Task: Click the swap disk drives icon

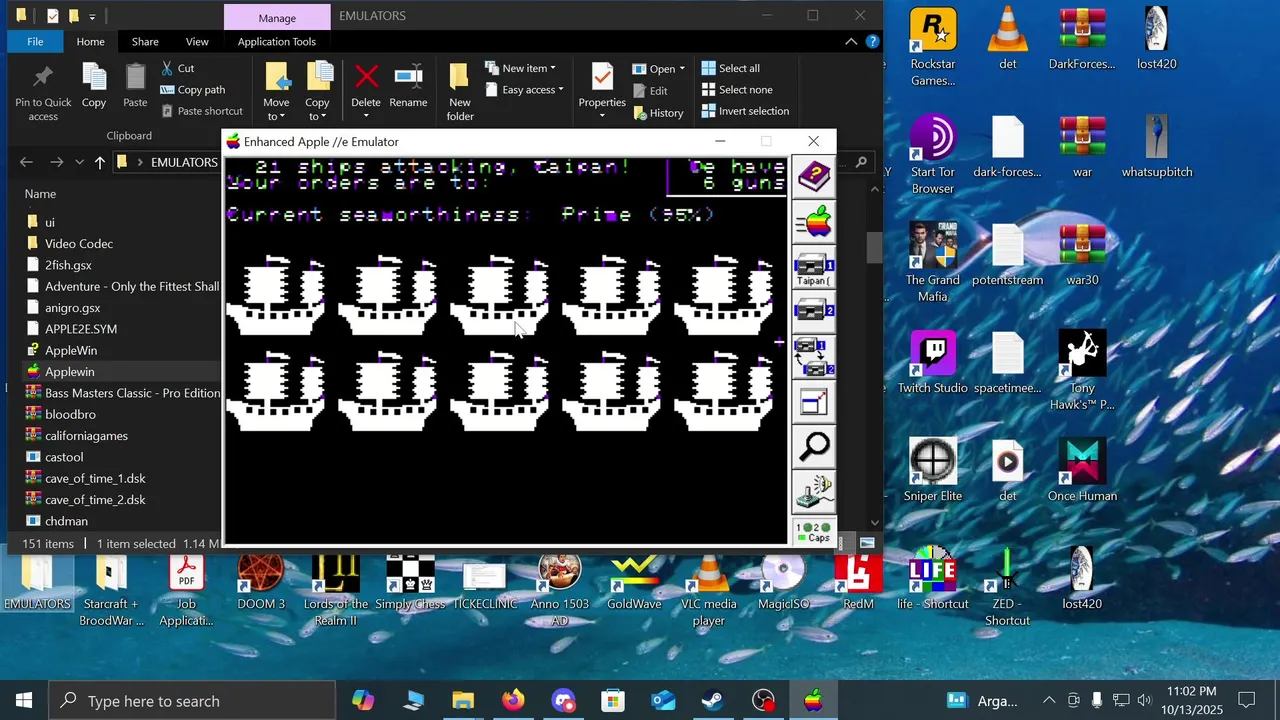Action: coord(814,357)
